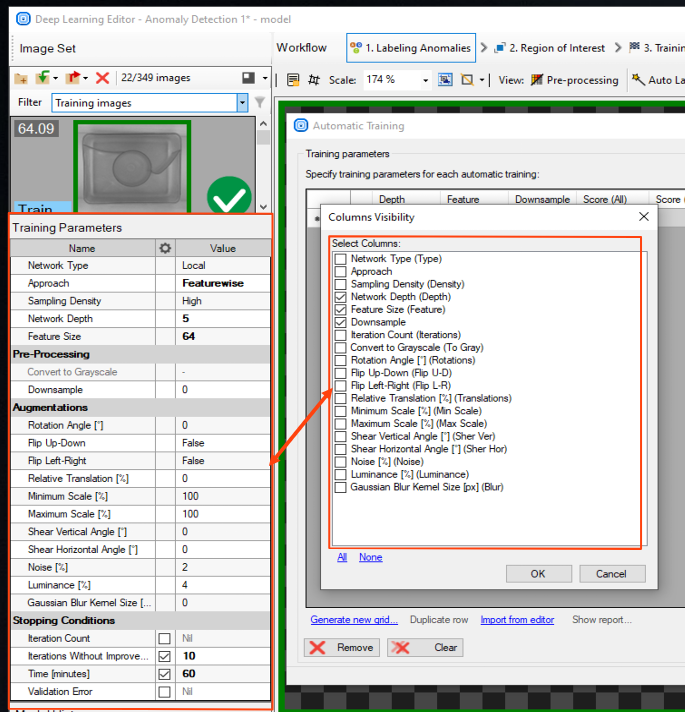Click the image list scroll down arrow
Image resolution: width=685 pixels, height=712 pixels.
pos(263,207)
